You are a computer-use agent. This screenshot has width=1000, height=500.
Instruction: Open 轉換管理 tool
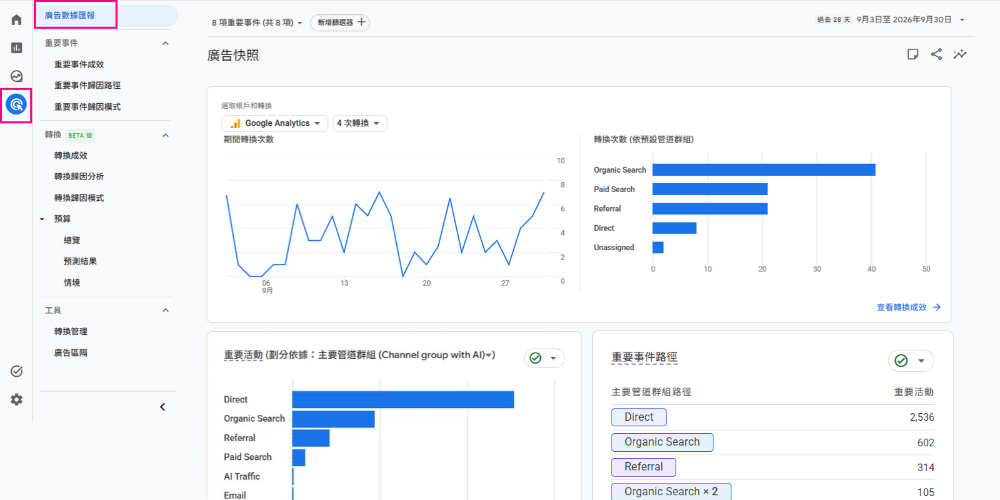(x=71, y=332)
